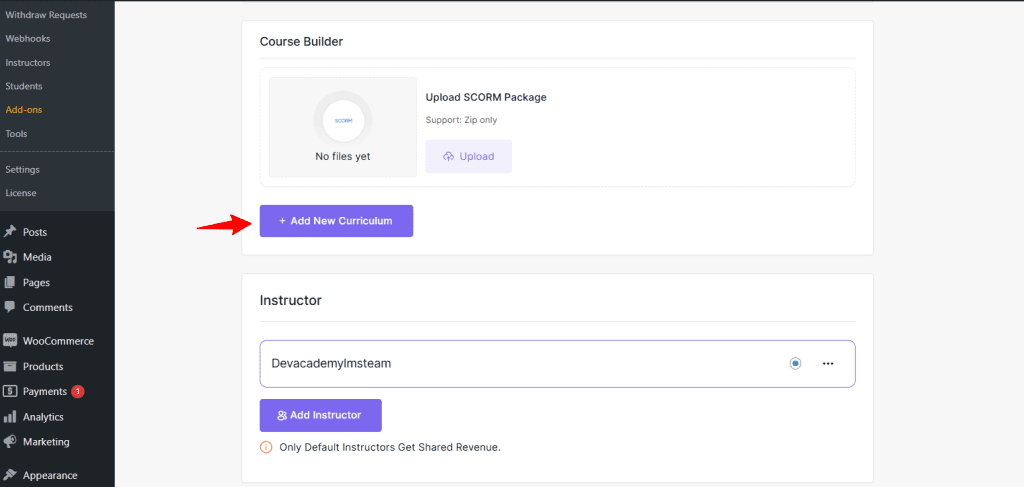Click the Comments bubble icon
The height and width of the screenshot is (487, 1024).
10,308
